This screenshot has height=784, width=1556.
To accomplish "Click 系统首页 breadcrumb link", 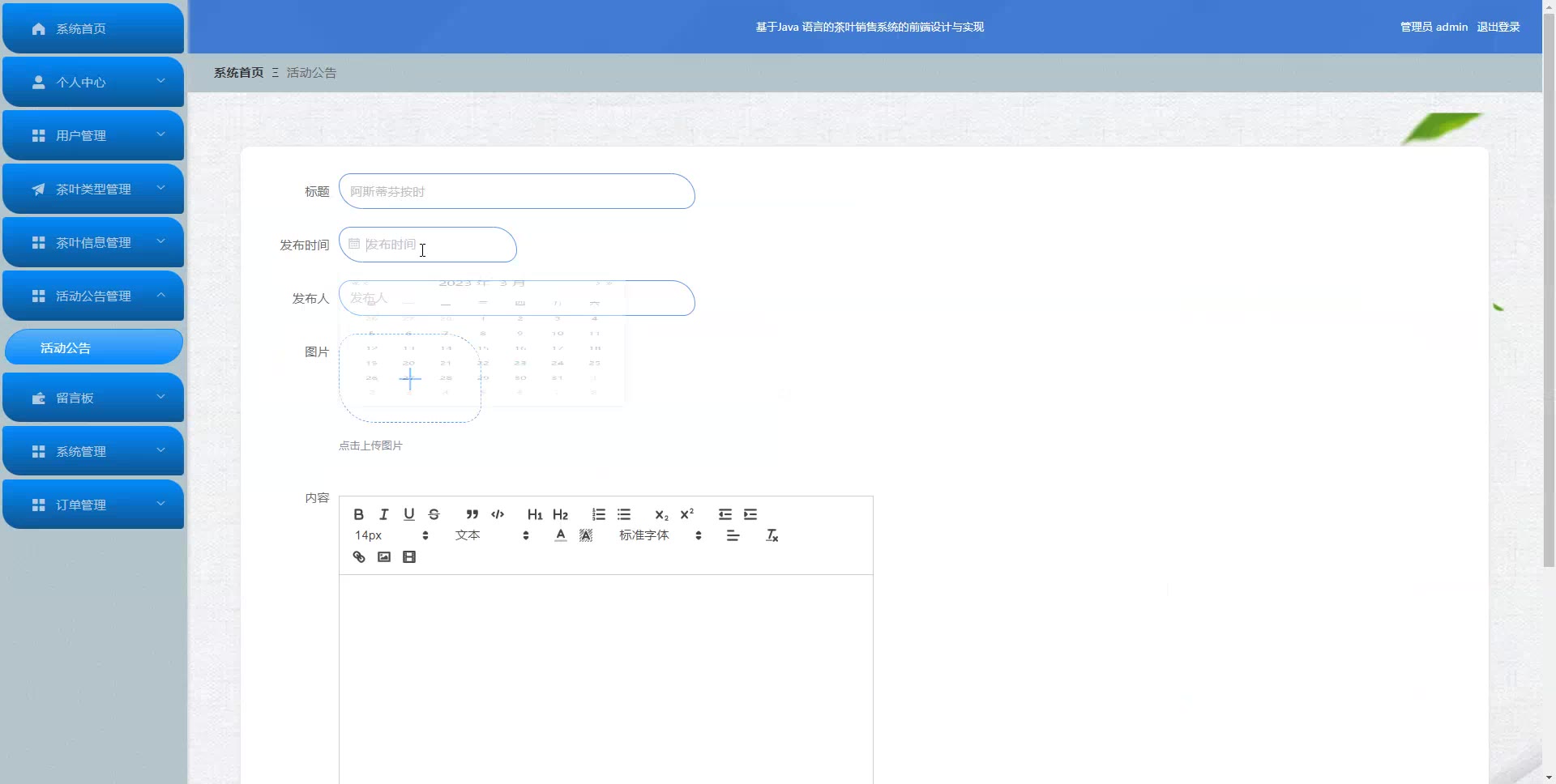I will (238, 73).
